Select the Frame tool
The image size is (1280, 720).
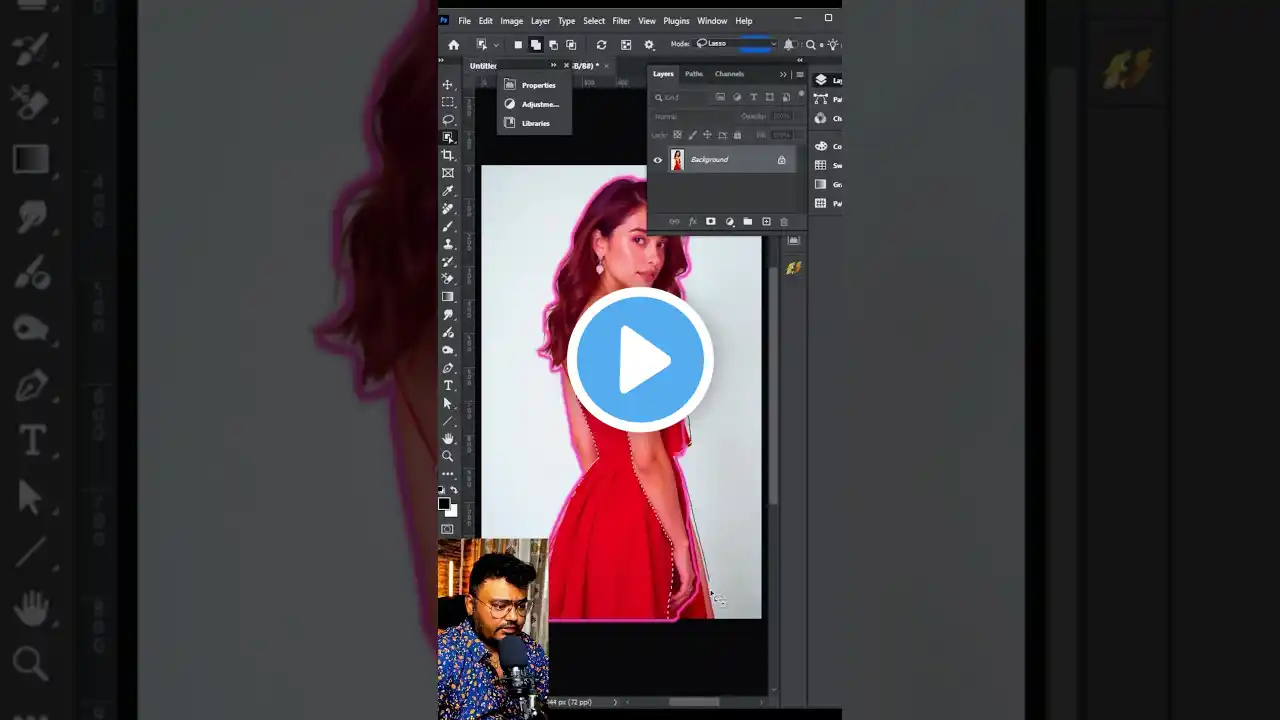[448, 173]
